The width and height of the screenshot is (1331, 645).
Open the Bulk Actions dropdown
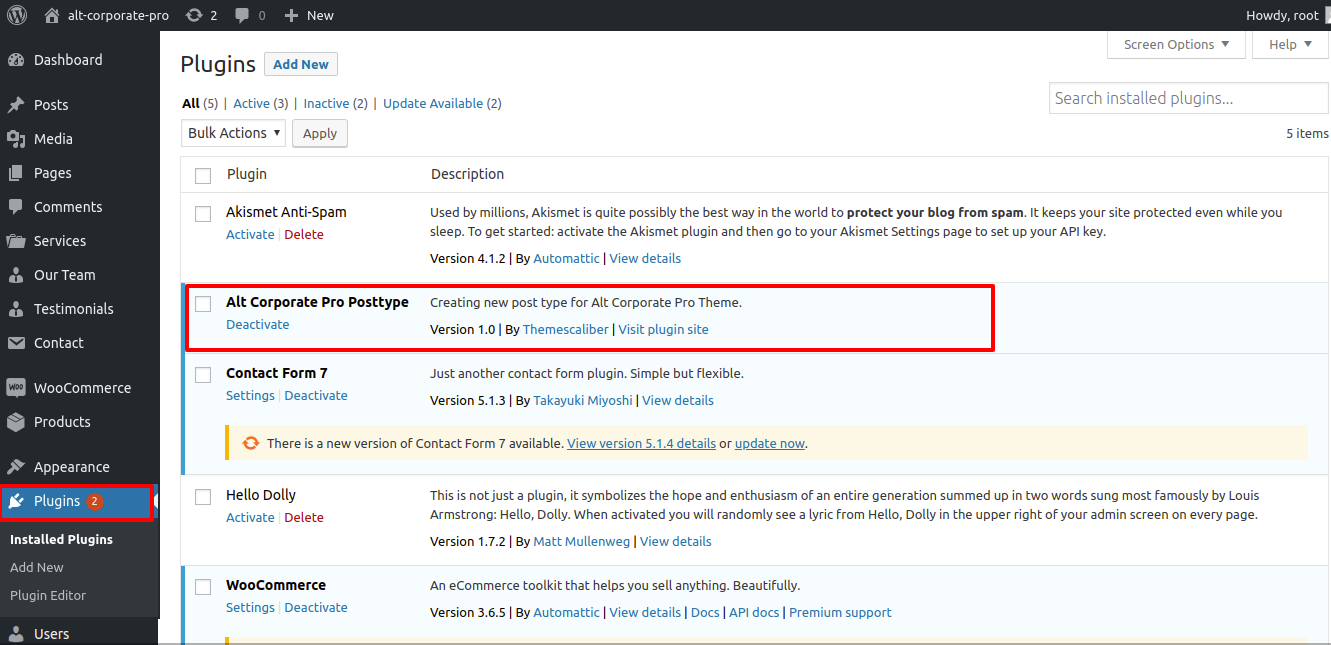pyautogui.click(x=233, y=133)
